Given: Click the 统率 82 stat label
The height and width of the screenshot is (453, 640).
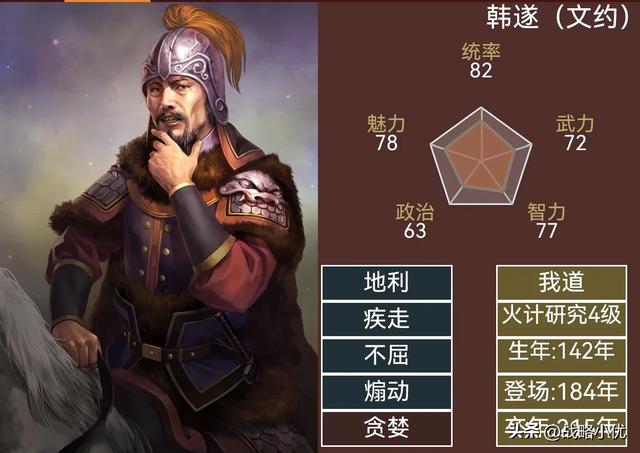Looking at the screenshot, I should click(x=481, y=61).
